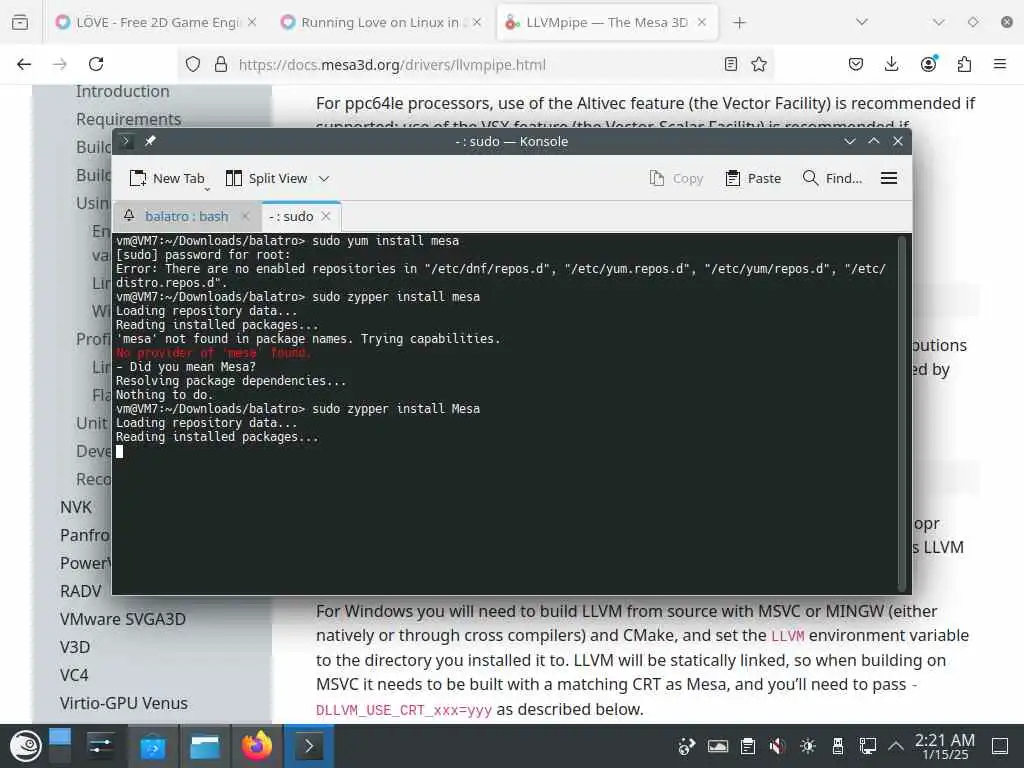Open New Tab profile dropdown arrow
This screenshot has height=768, width=1024.
click(x=207, y=189)
